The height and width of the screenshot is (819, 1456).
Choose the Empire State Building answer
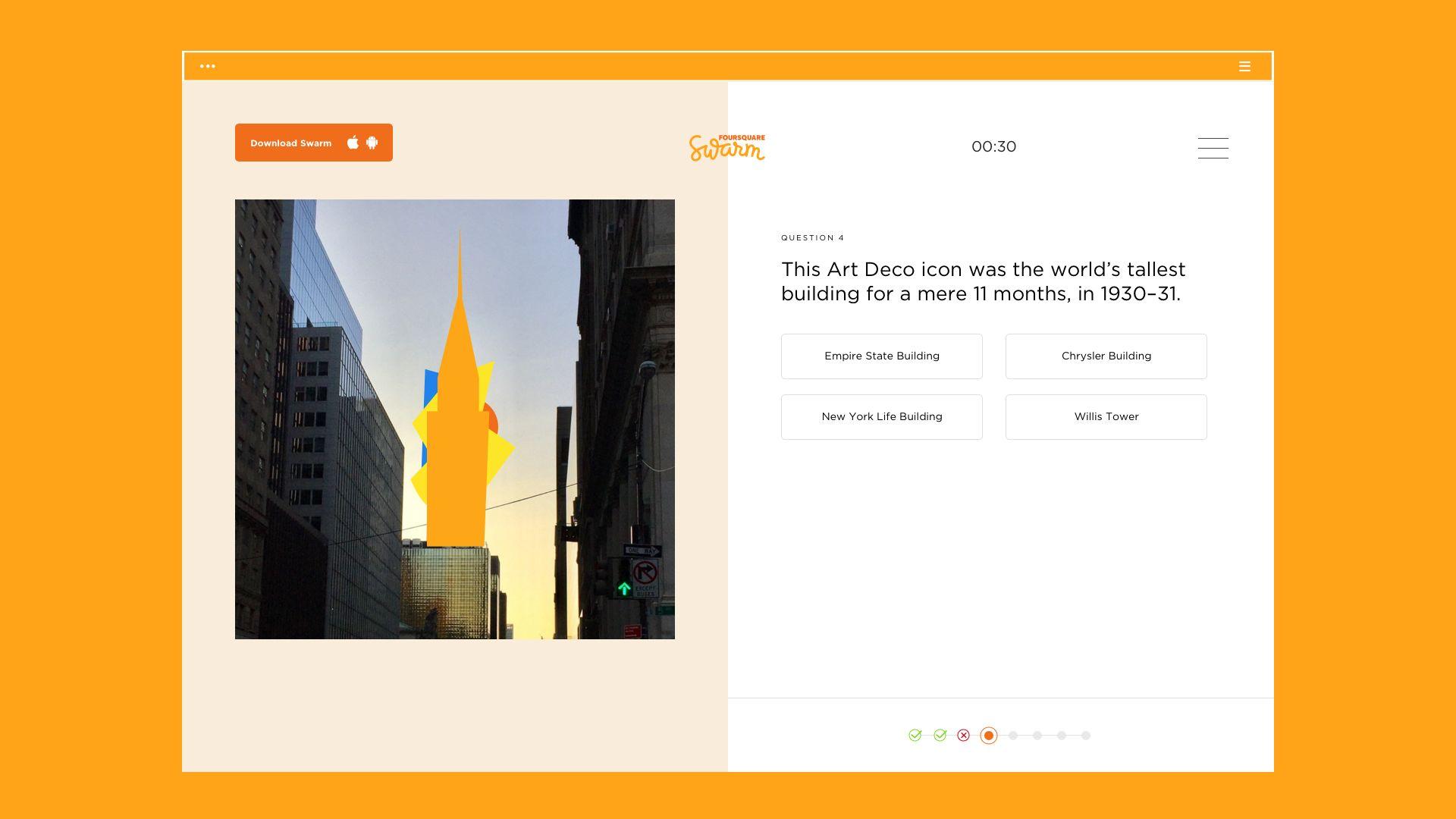point(881,356)
